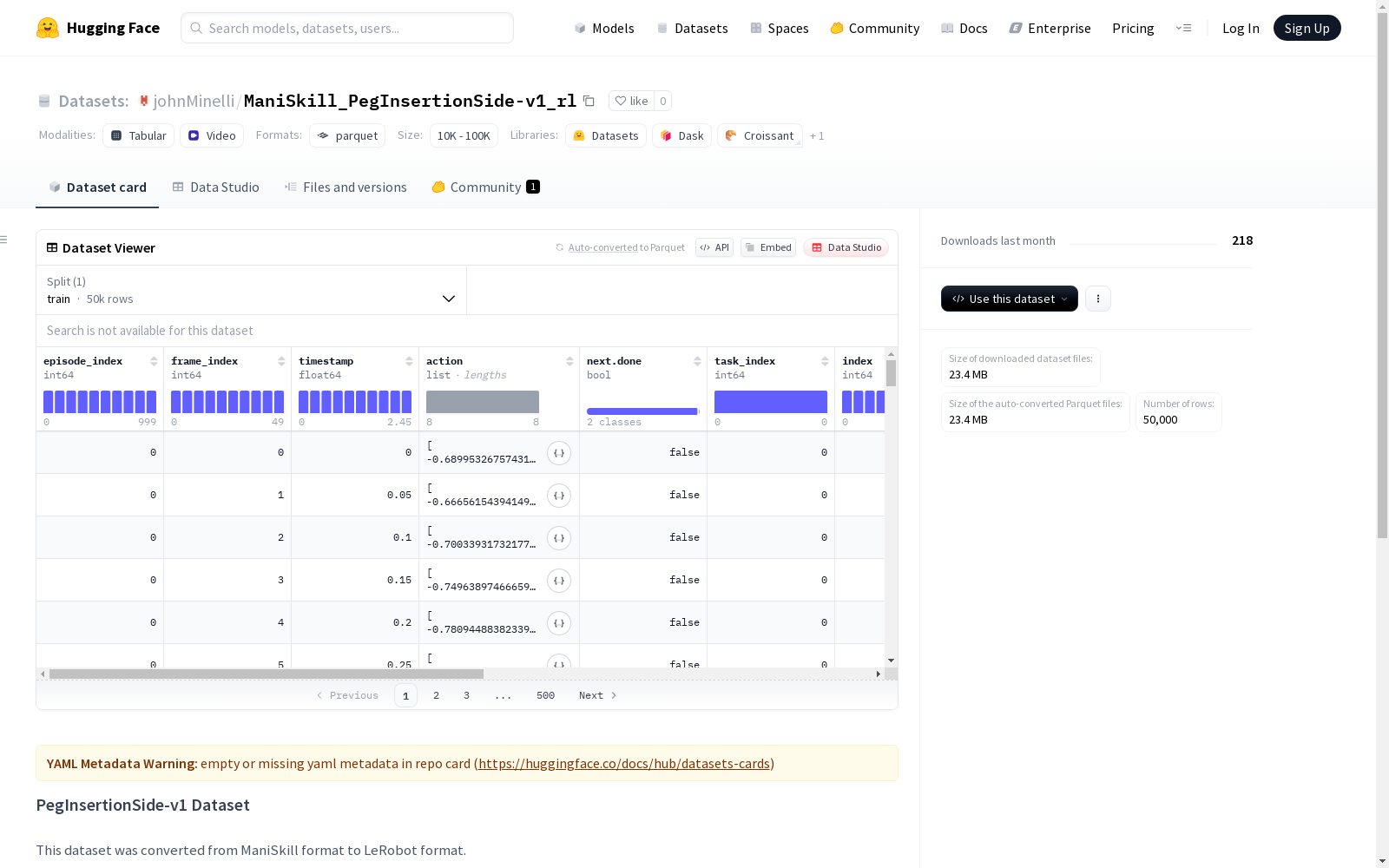Focus the search models, datasets, users field
Screen dimensions: 1389x868
[x=347, y=28]
